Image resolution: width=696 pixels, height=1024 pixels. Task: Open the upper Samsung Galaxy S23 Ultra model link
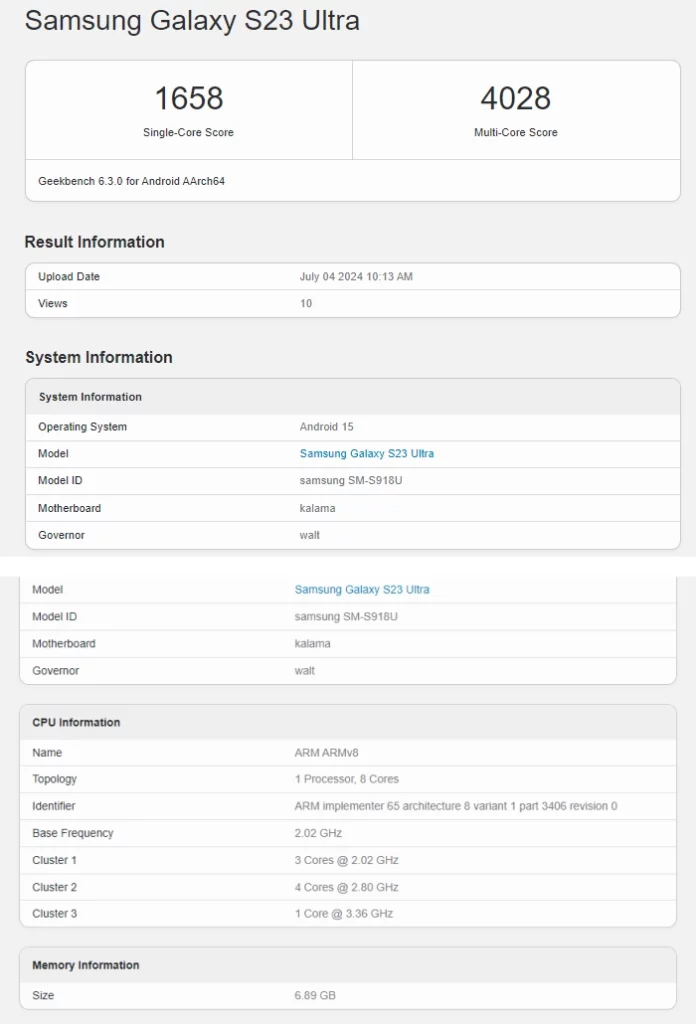366,453
